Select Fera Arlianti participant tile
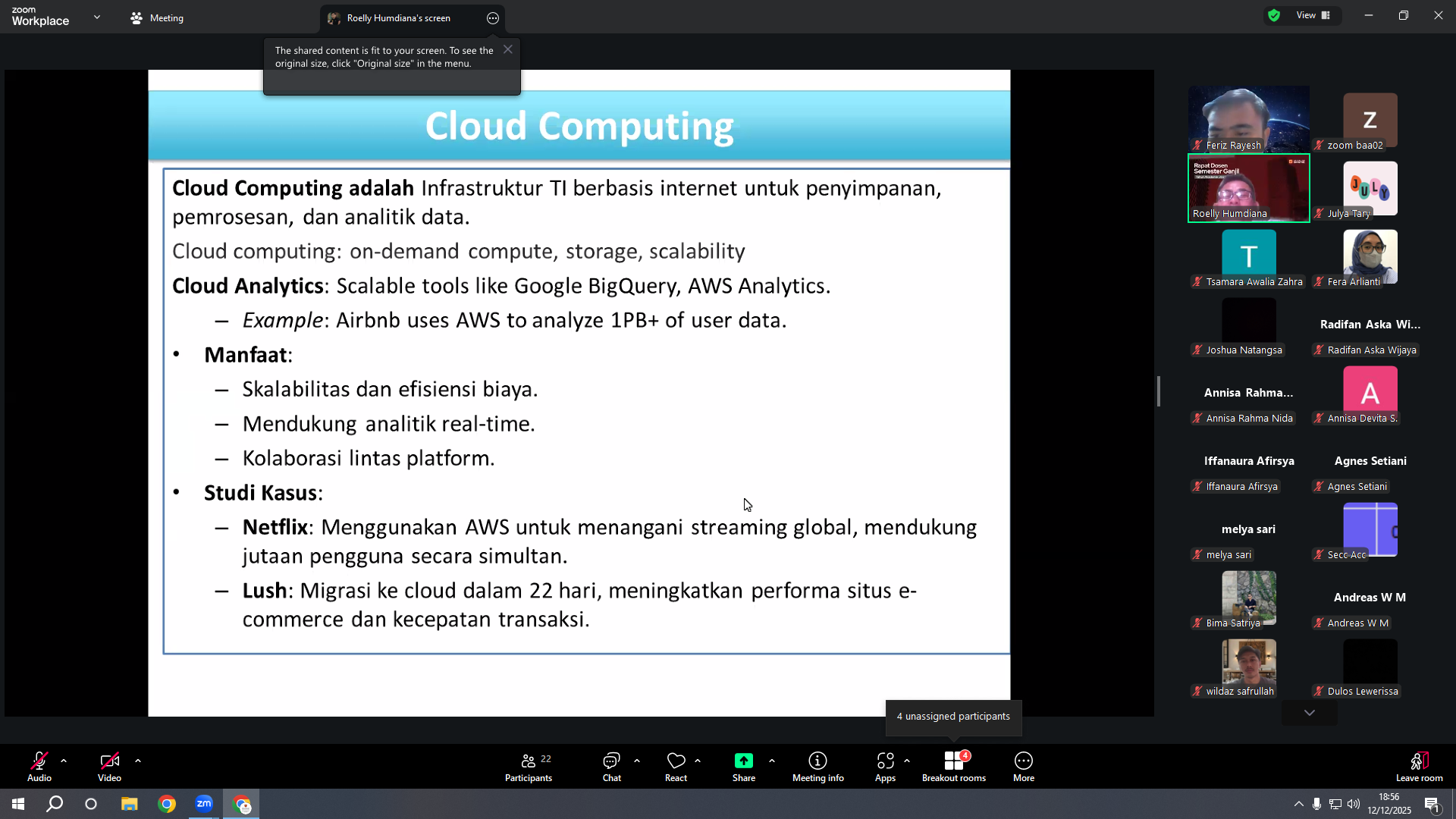 click(1370, 256)
